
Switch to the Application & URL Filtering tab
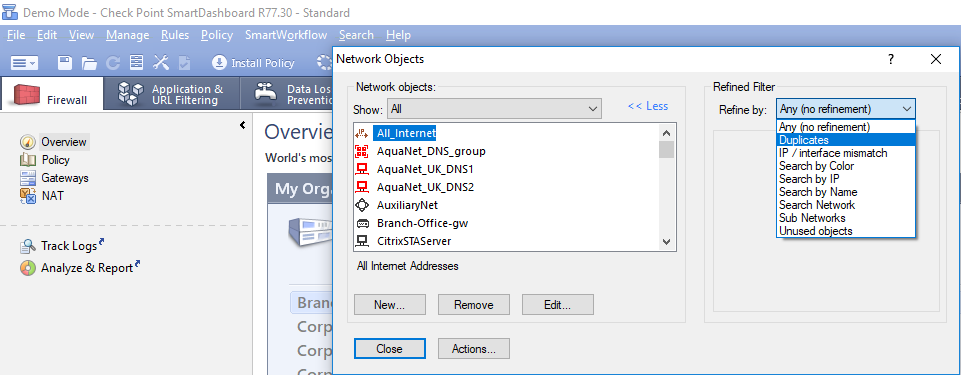coord(172,94)
